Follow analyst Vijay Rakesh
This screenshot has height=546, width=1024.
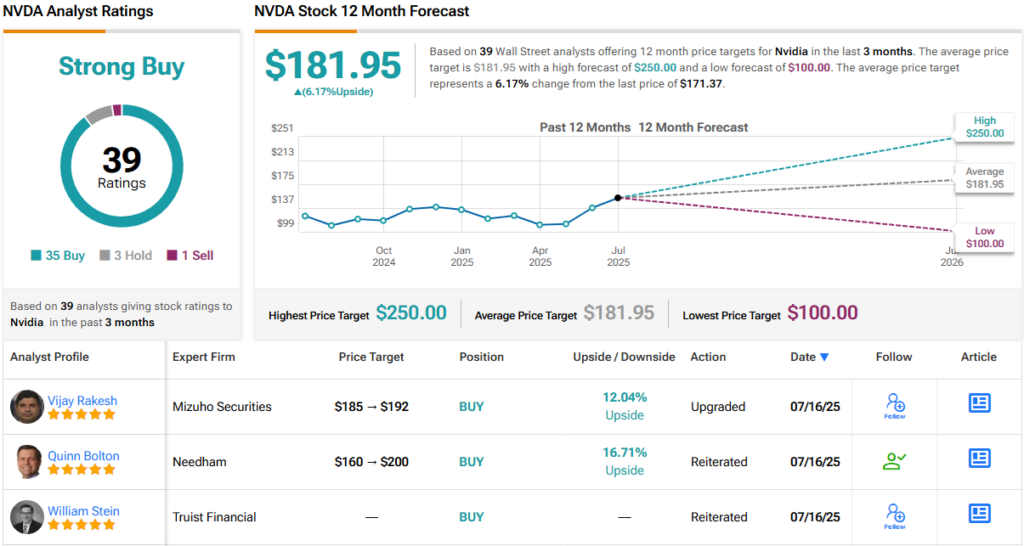894,405
